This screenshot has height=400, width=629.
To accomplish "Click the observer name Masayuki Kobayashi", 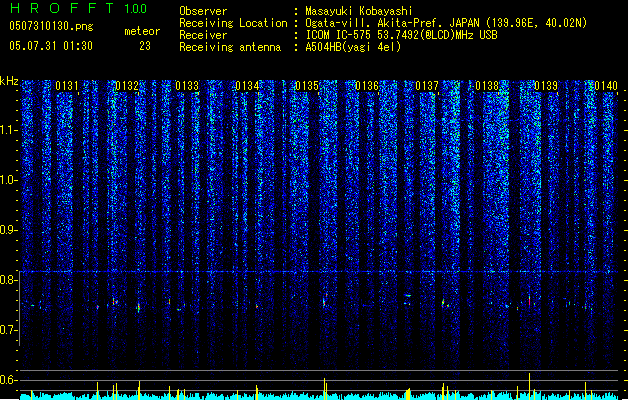I will [359, 11].
